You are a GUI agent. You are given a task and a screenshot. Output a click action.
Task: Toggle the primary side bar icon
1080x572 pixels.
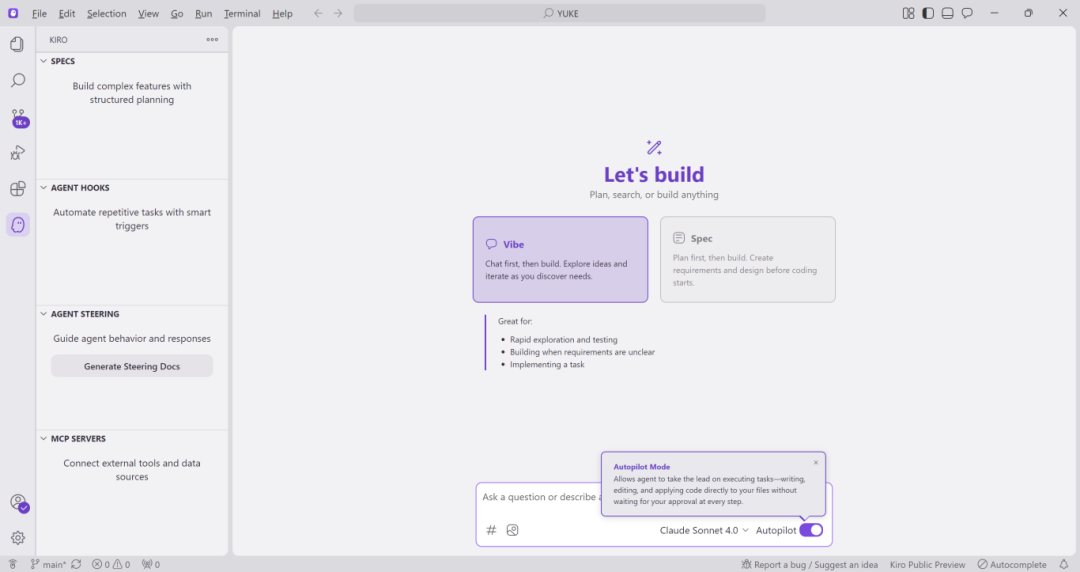(x=928, y=13)
